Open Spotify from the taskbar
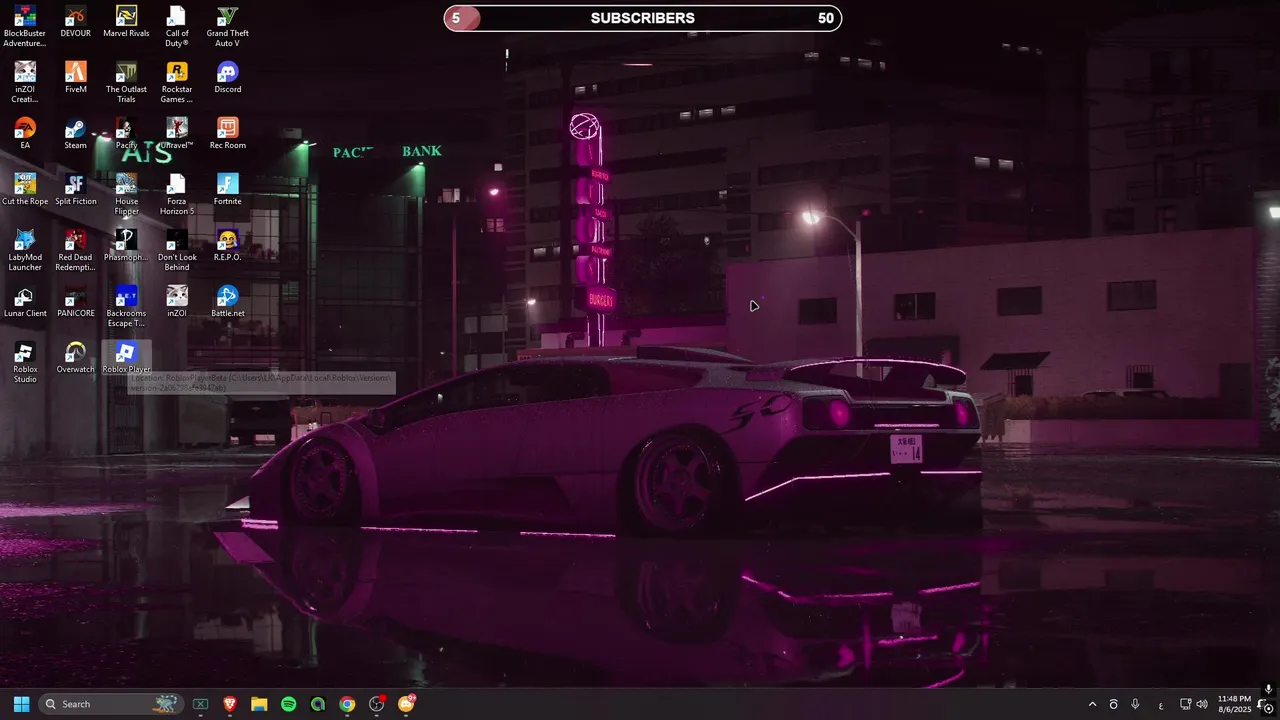 [x=288, y=704]
